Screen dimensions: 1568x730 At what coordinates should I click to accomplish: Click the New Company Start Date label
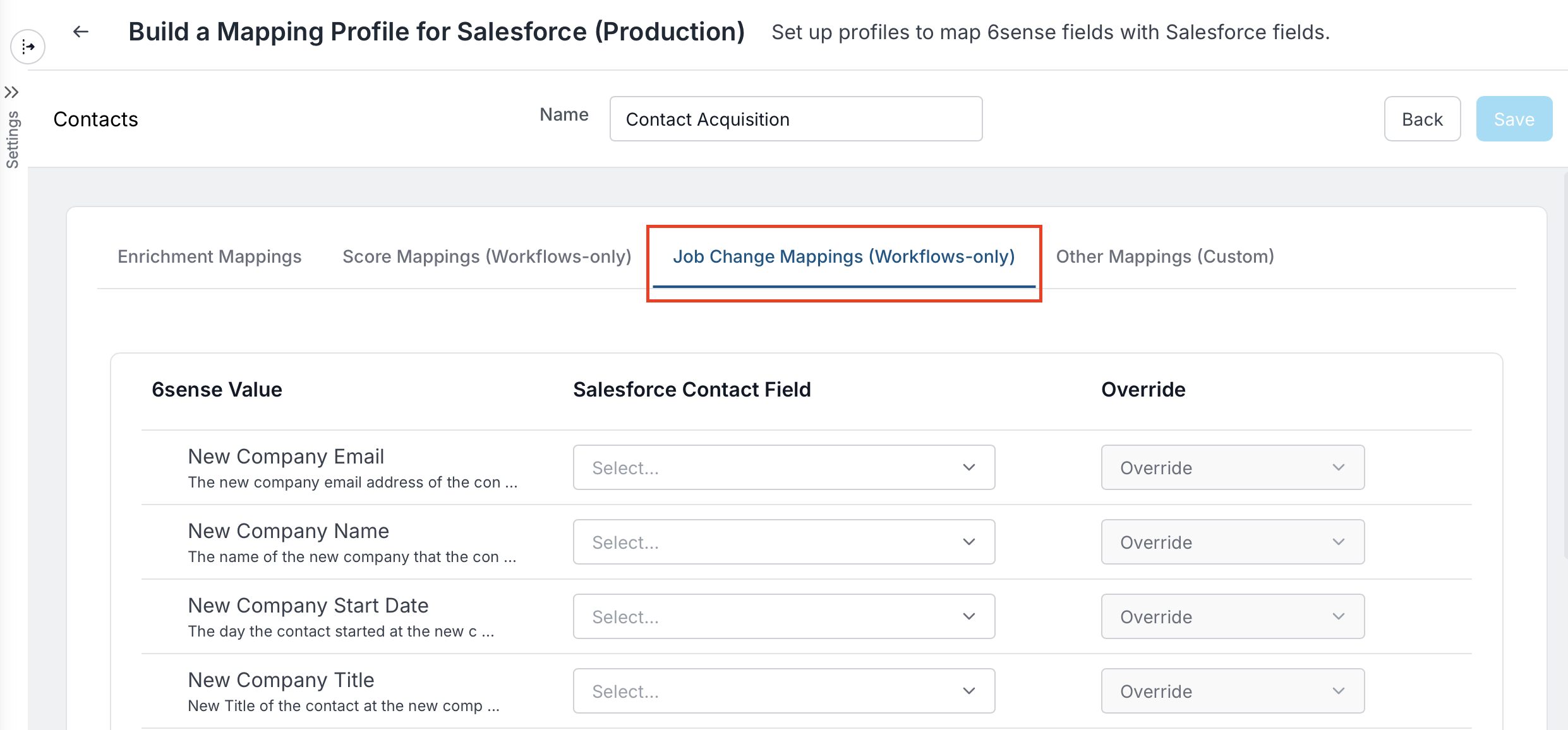[308, 605]
